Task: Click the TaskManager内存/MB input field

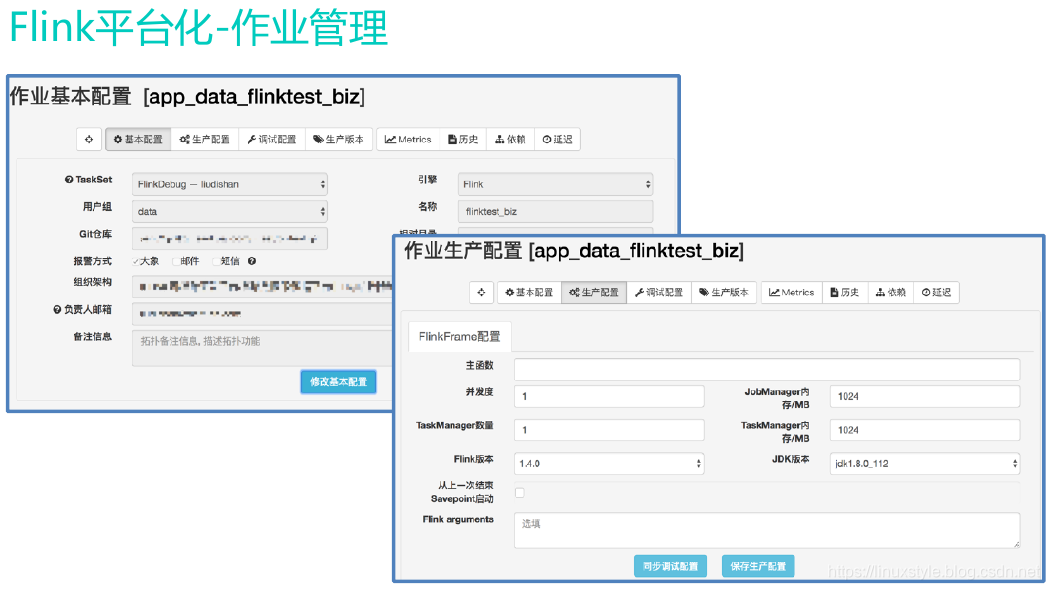Action: pos(925,429)
